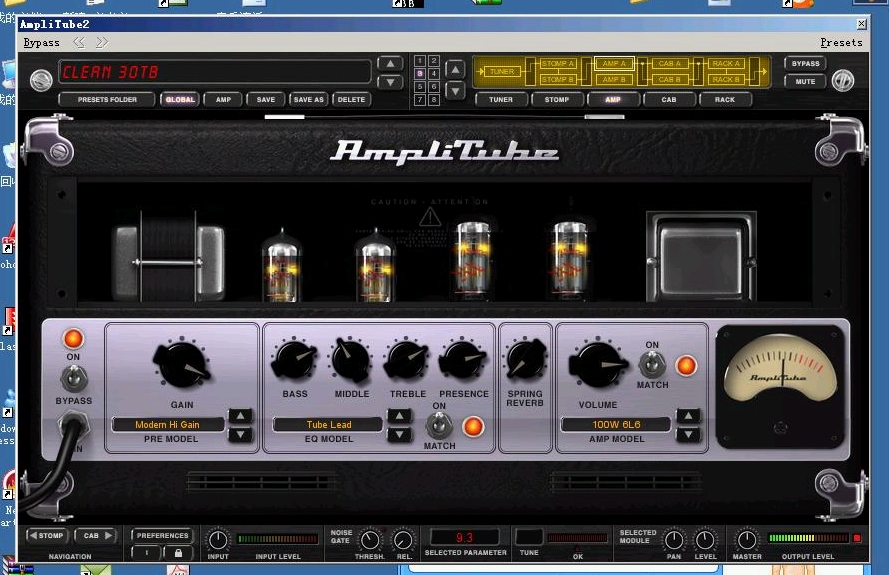Switch to the STOMP module tab
Viewport: 889px width, 575px height.
[x=557, y=99]
